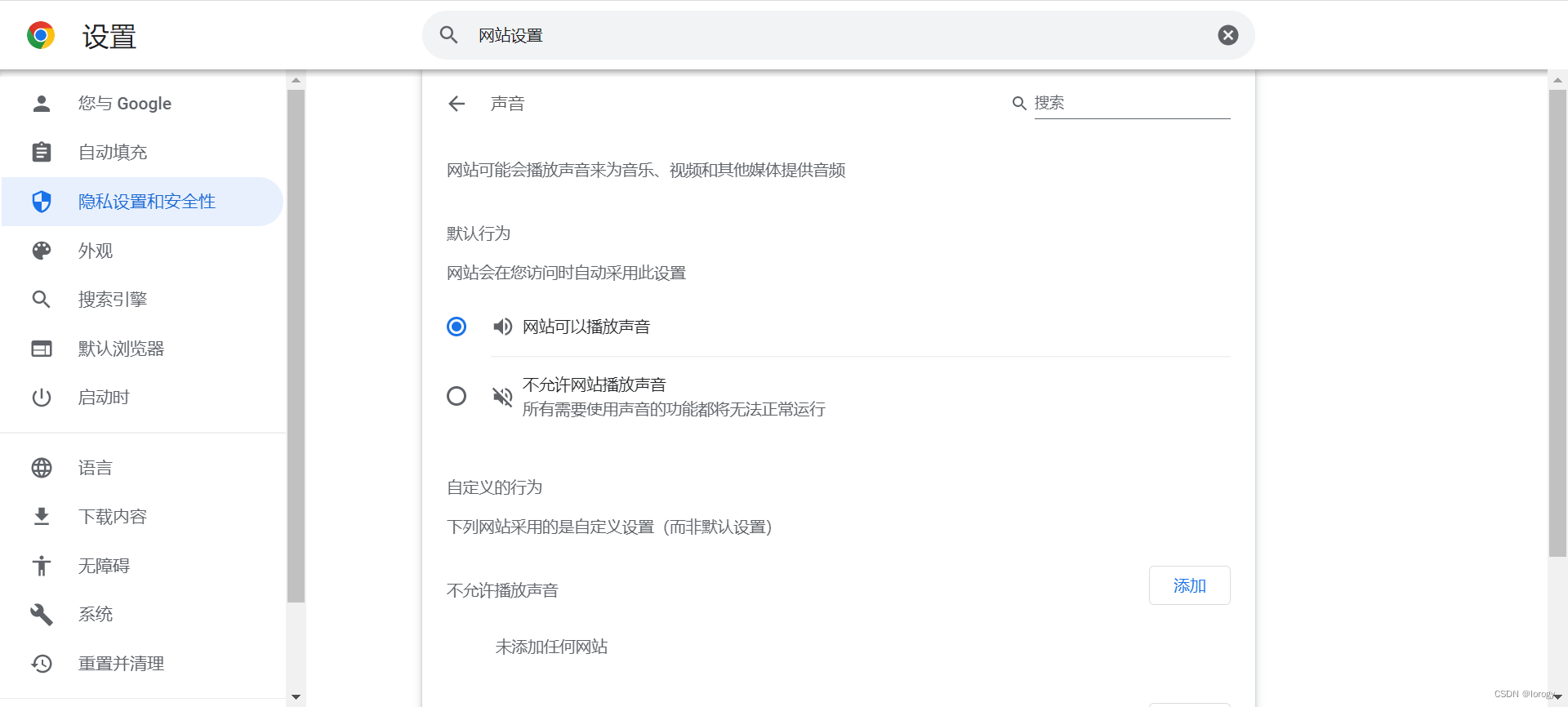
Task: Click the sidebar scrollbar thumb
Action: tap(296, 346)
